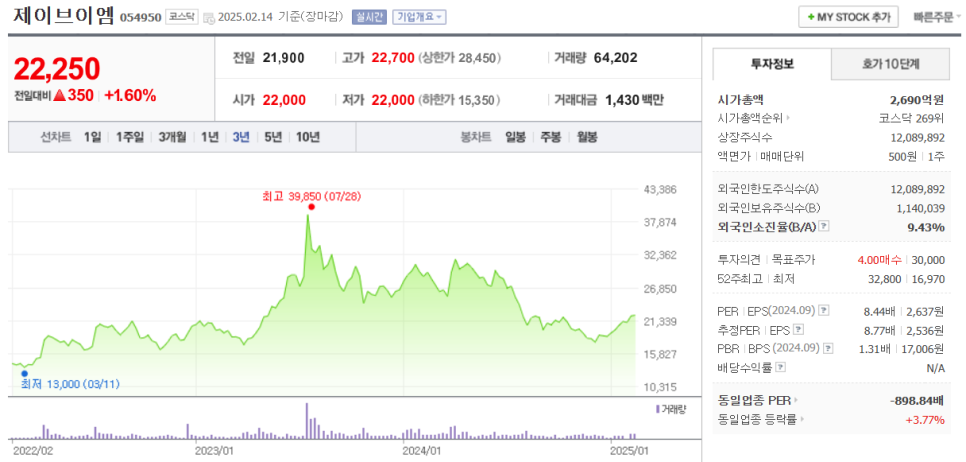This screenshot has width=966, height=462.
Task: Select the 10년 line chart period
Action: coord(308,137)
